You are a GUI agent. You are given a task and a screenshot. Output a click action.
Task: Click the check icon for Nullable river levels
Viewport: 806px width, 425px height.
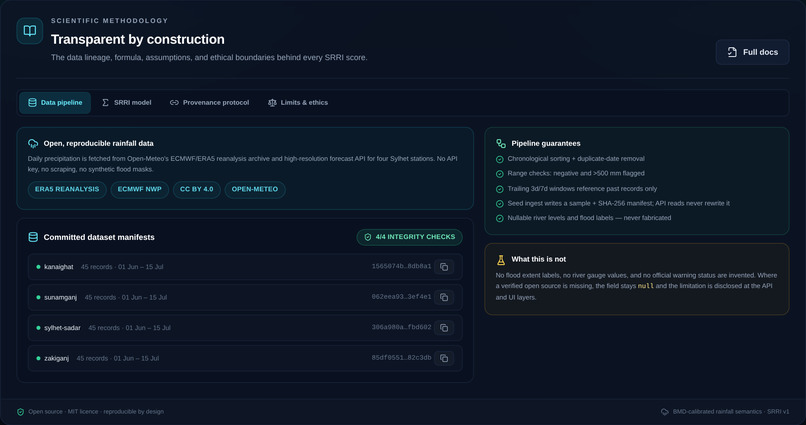click(x=499, y=218)
